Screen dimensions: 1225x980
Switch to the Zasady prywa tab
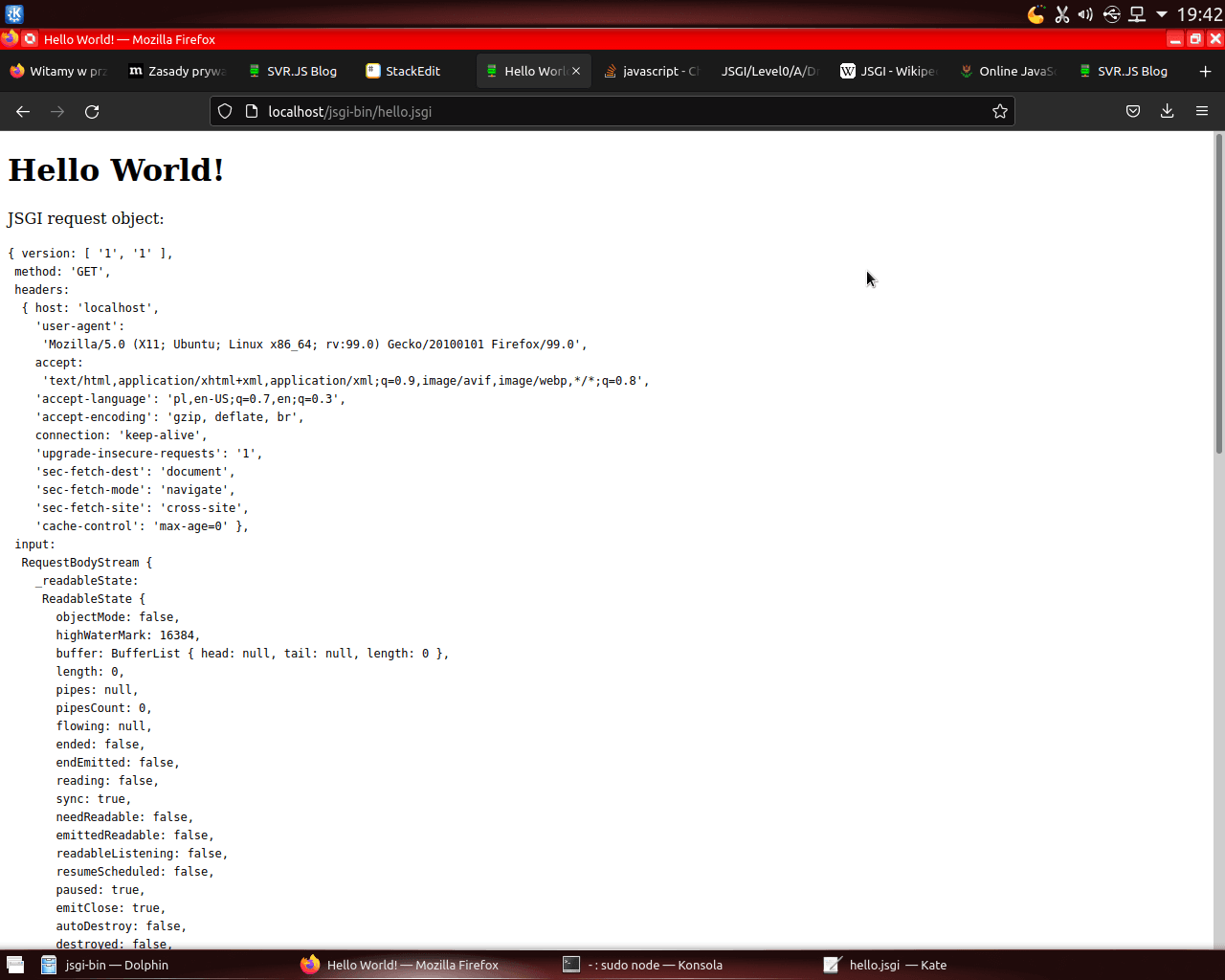click(177, 71)
